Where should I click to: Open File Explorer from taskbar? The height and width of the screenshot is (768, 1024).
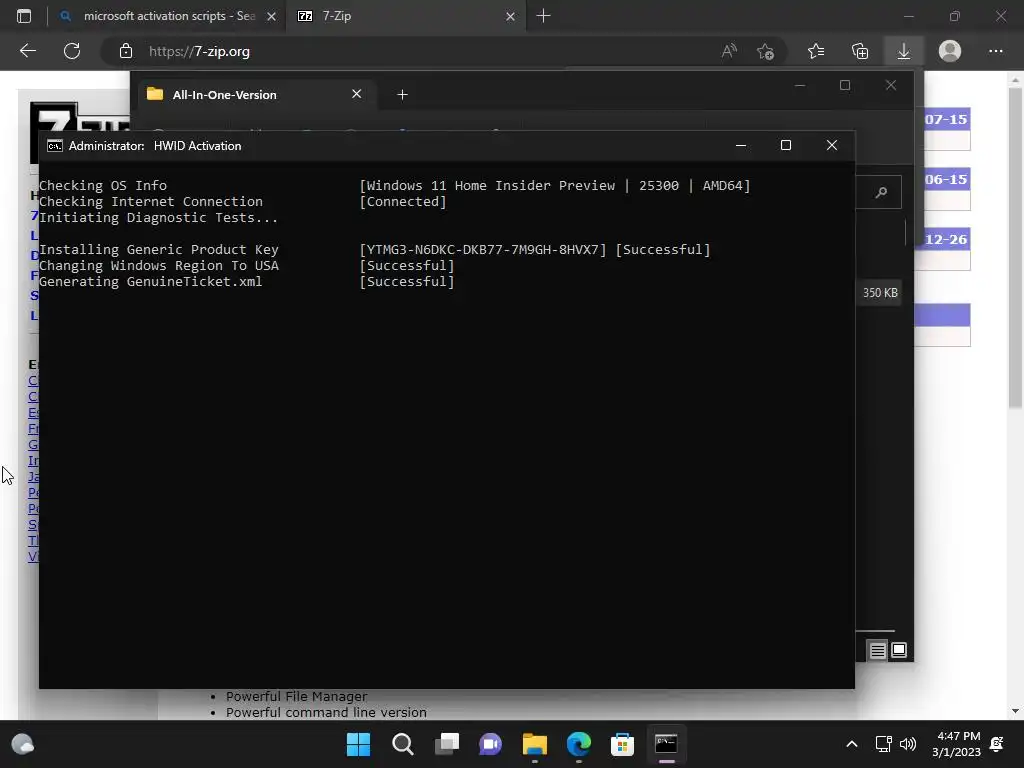535,744
